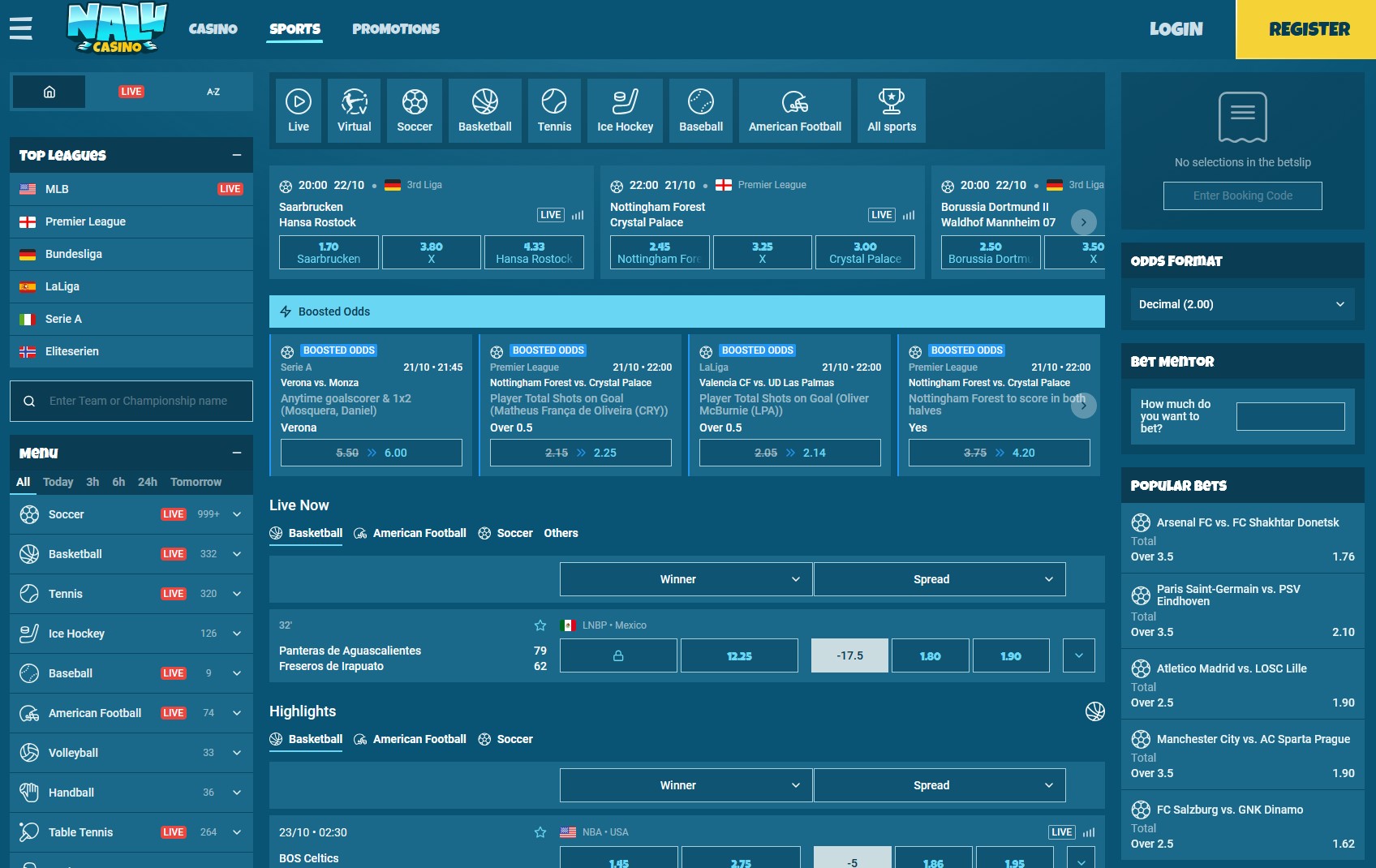Screen dimensions: 1376x868
Task: Click the Enter Booking Code button
Action: pyautogui.click(x=1242, y=196)
